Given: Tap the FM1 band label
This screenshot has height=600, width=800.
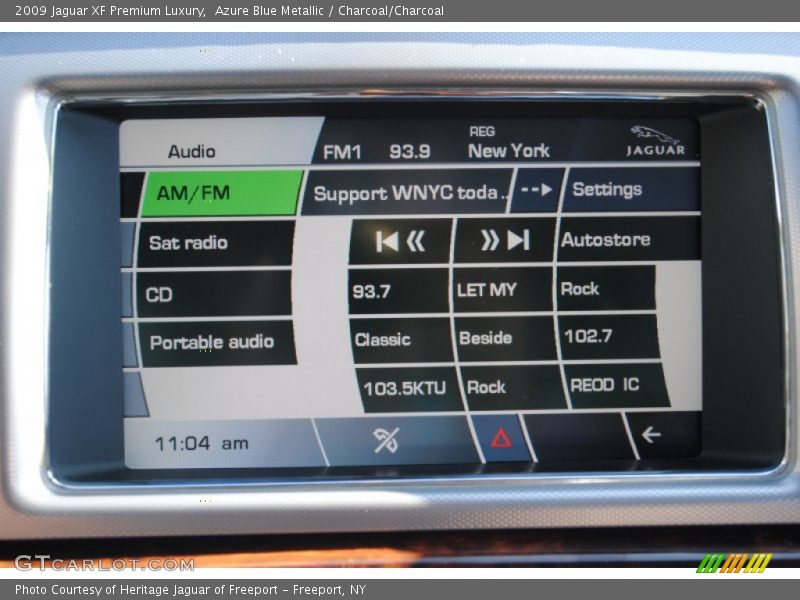Looking at the screenshot, I should [342, 152].
